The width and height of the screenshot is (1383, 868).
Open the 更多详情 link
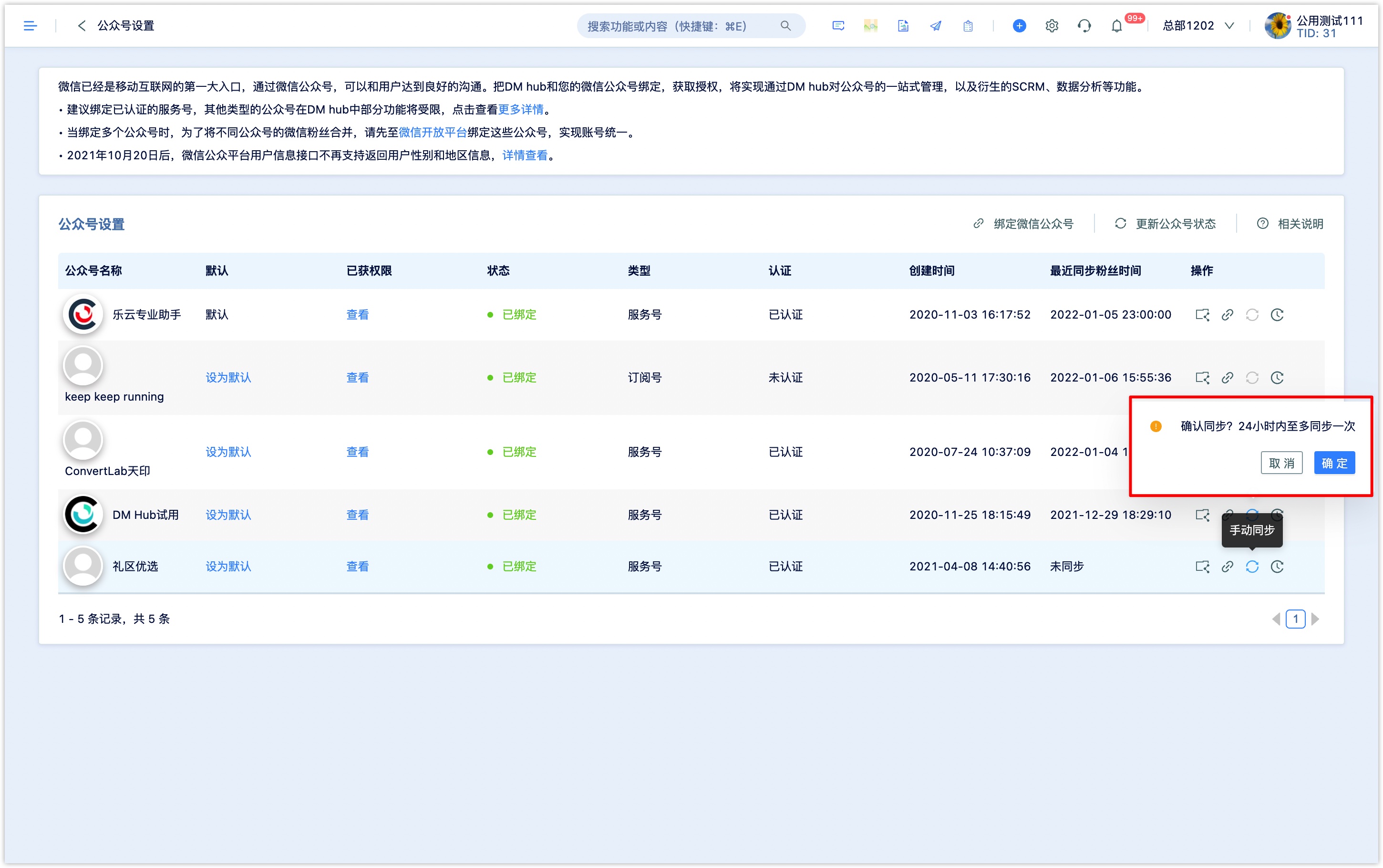tap(520, 109)
